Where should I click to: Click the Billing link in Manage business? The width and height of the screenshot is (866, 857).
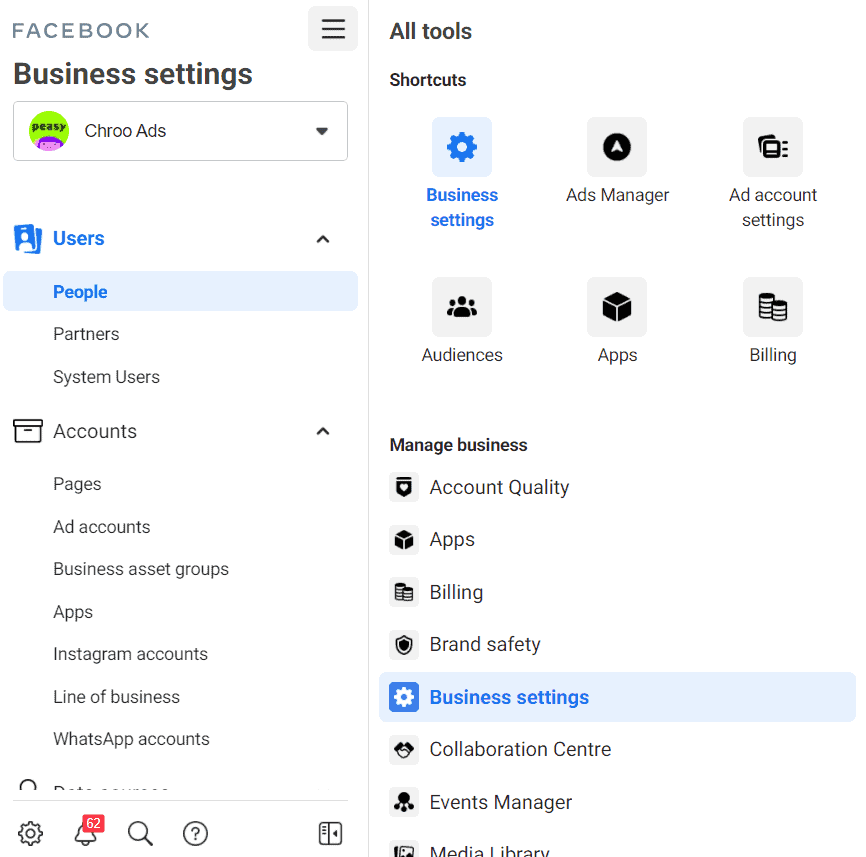coord(456,592)
